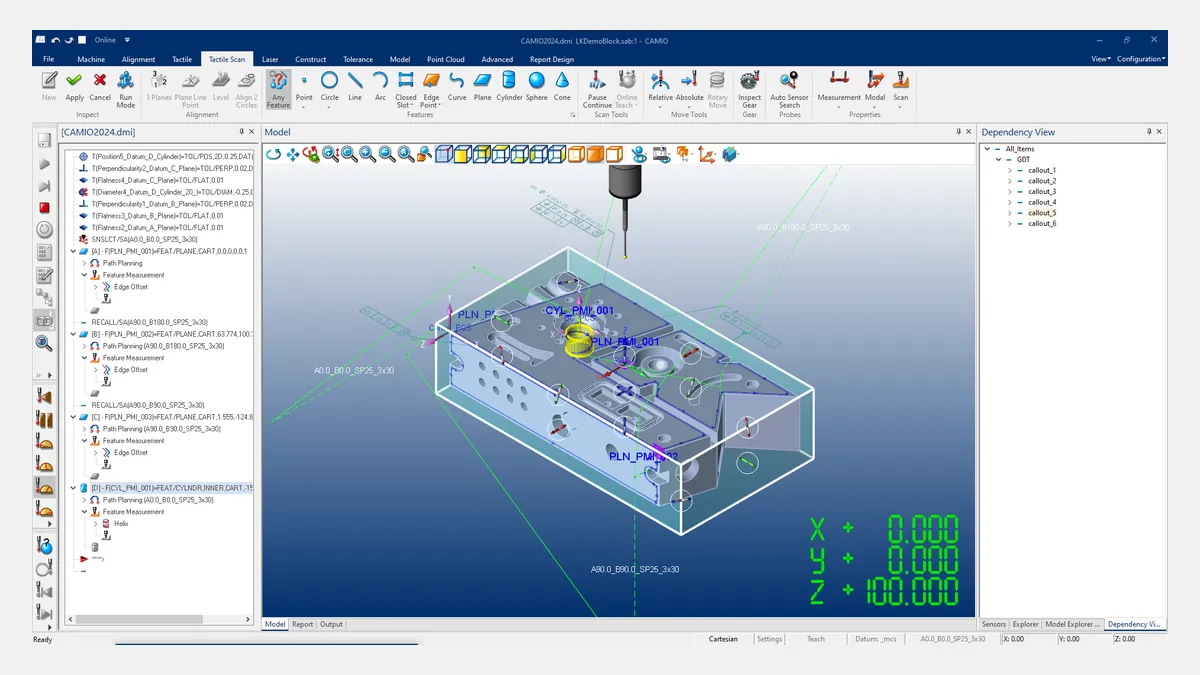Expand the Helix node in program tree
This screenshot has width=1200, height=675.
click(96, 524)
